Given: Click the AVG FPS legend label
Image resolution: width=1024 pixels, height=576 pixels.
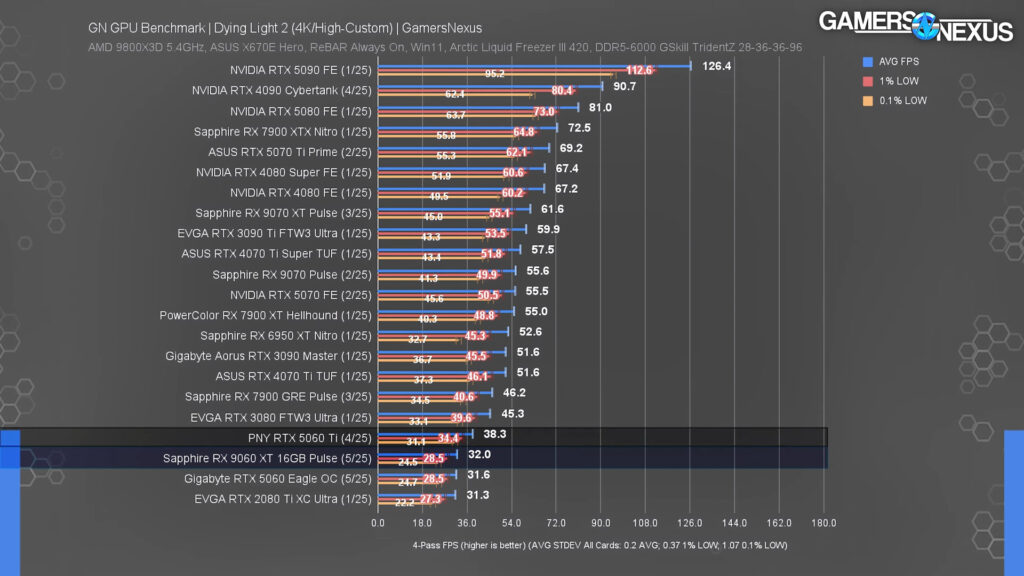Looking at the screenshot, I should pyautogui.click(x=899, y=61).
